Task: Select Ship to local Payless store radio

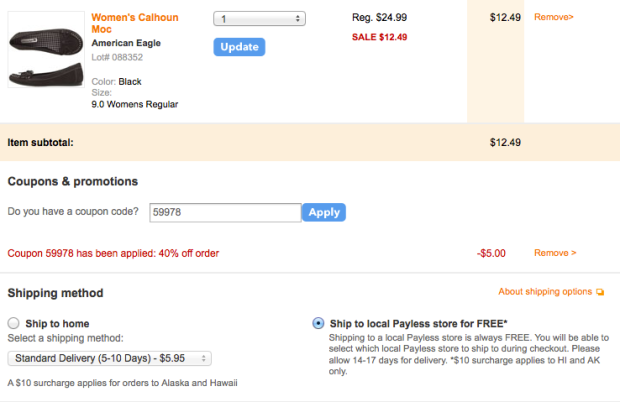Action: 318,323
